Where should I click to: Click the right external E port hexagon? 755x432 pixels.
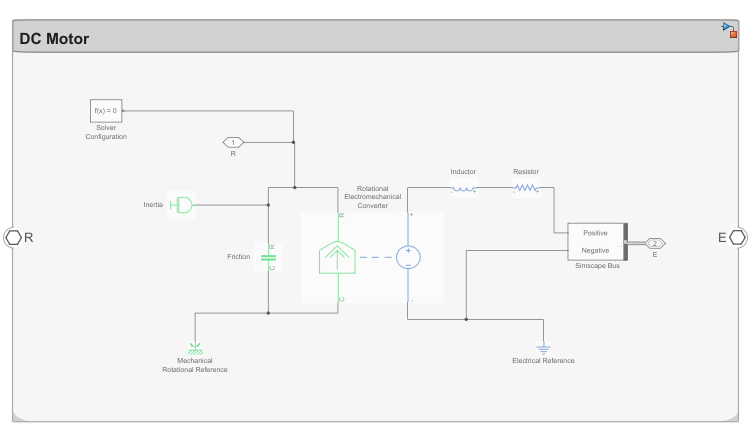coord(738,237)
